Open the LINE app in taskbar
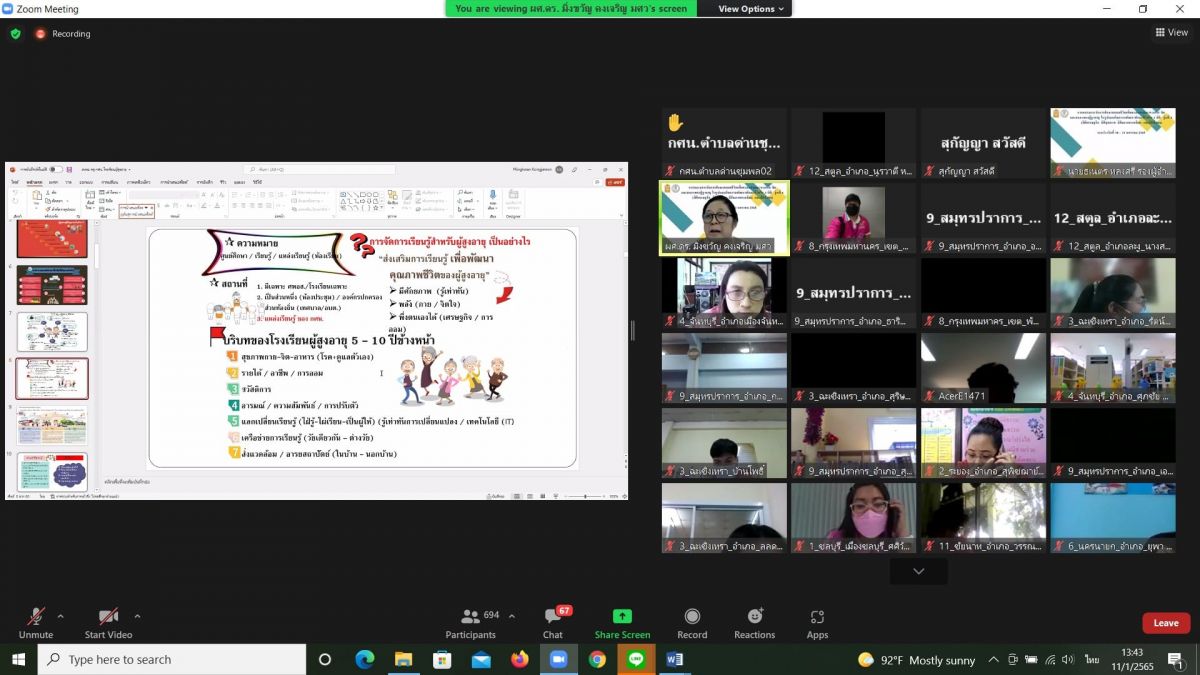The image size is (1200, 675). [x=636, y=659]
